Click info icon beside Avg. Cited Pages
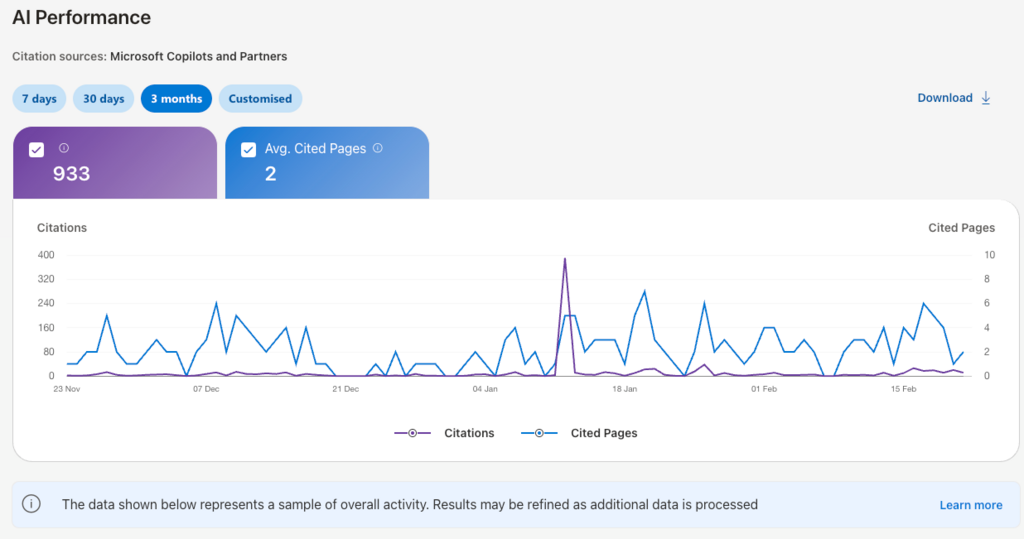The width and height of the screenshot is (1024, 539). pos(377,148)
